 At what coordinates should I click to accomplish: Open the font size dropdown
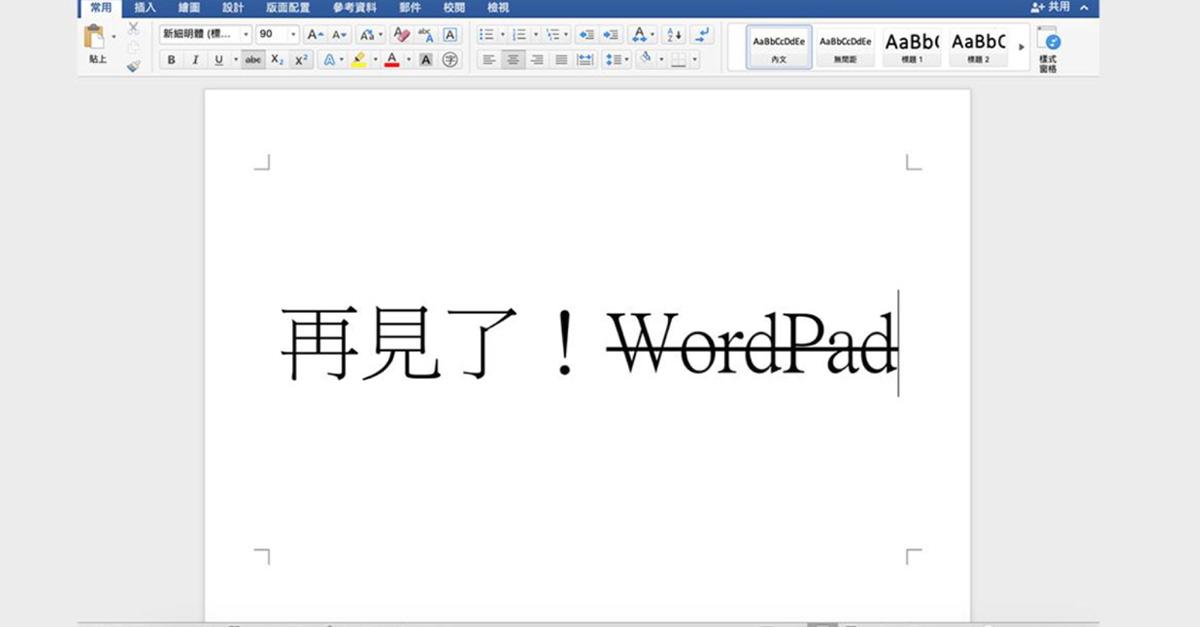pos(292,33)
